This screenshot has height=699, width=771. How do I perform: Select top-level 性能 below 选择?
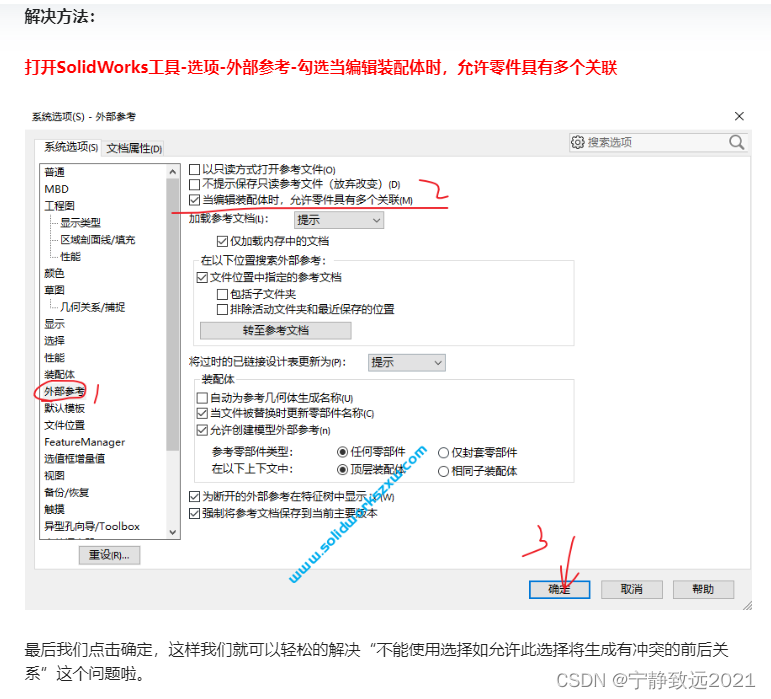click(x=54, y=358)
